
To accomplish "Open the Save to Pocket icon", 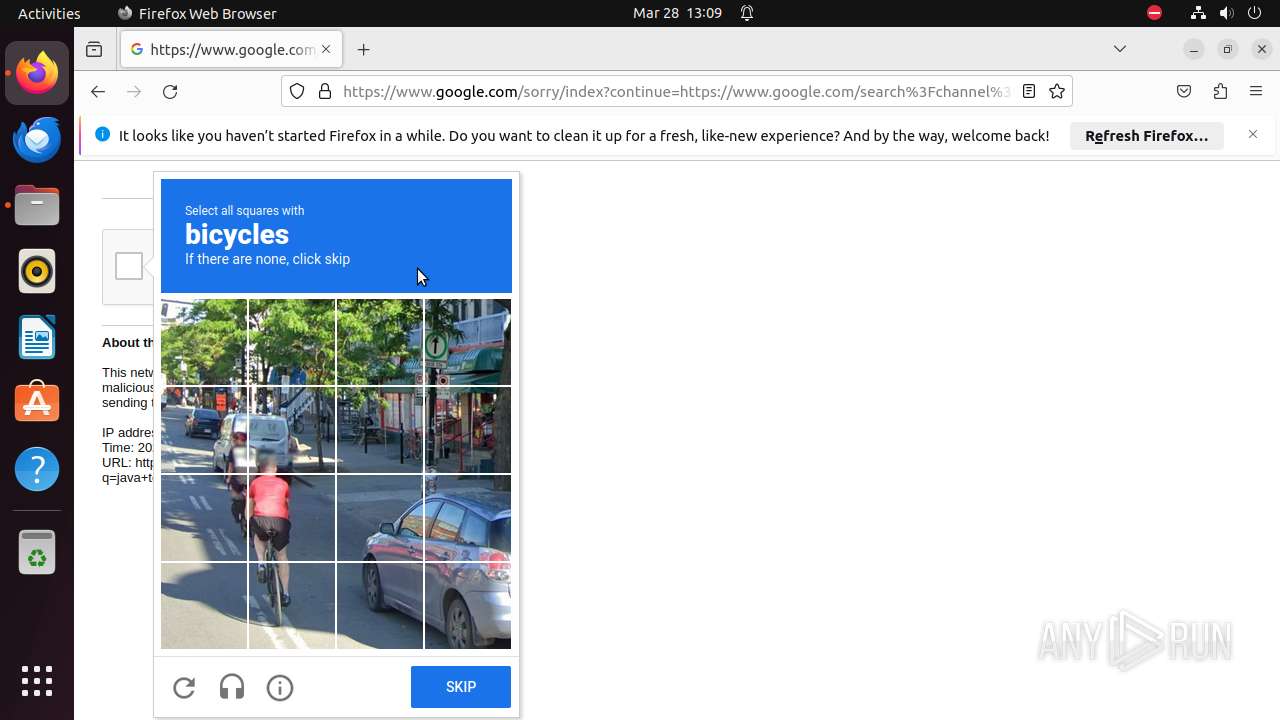I will (x=1184, y=91).
